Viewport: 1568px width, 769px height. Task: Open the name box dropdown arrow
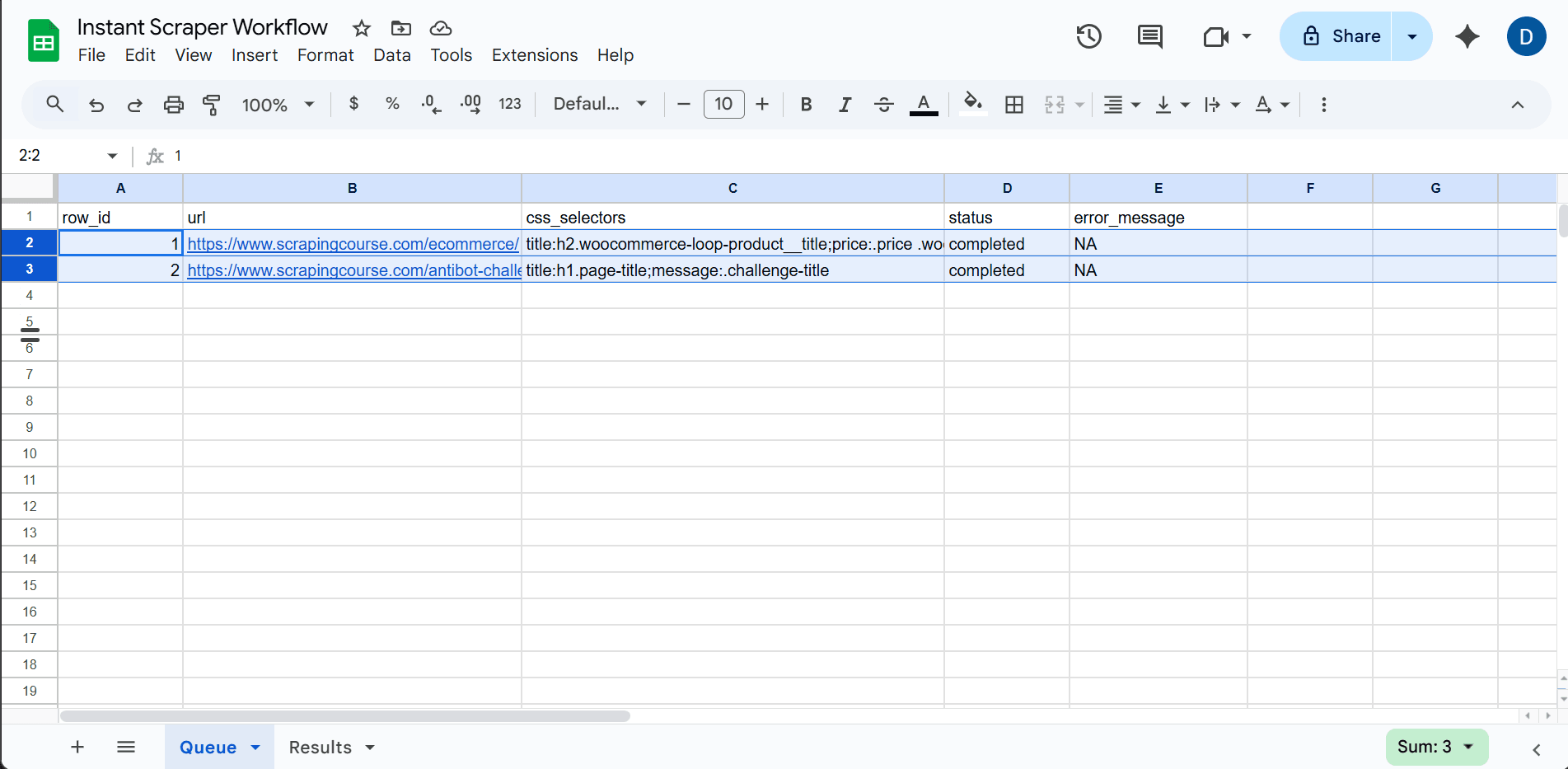[112, 156]
